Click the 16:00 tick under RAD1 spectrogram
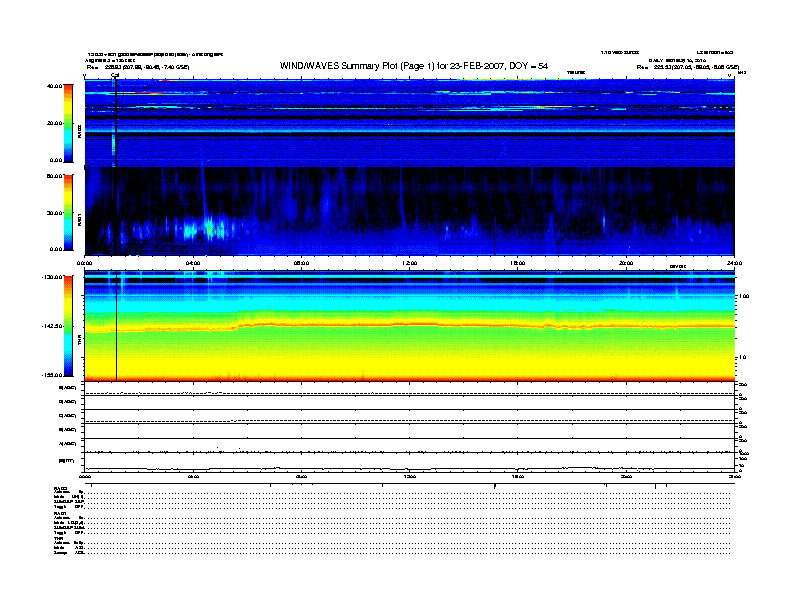 coord(518,263)
